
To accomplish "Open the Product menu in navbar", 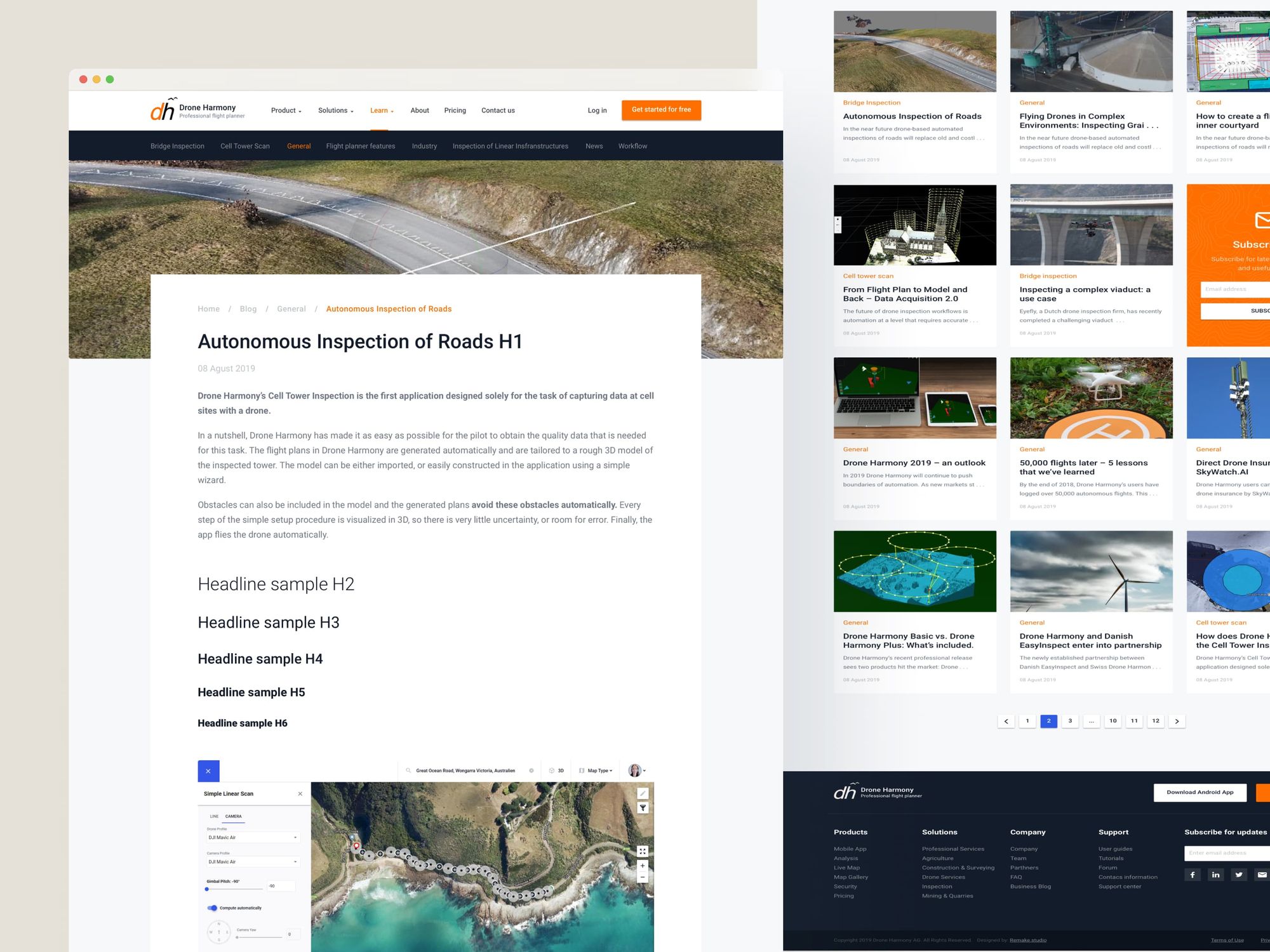I will coord(286,110).
